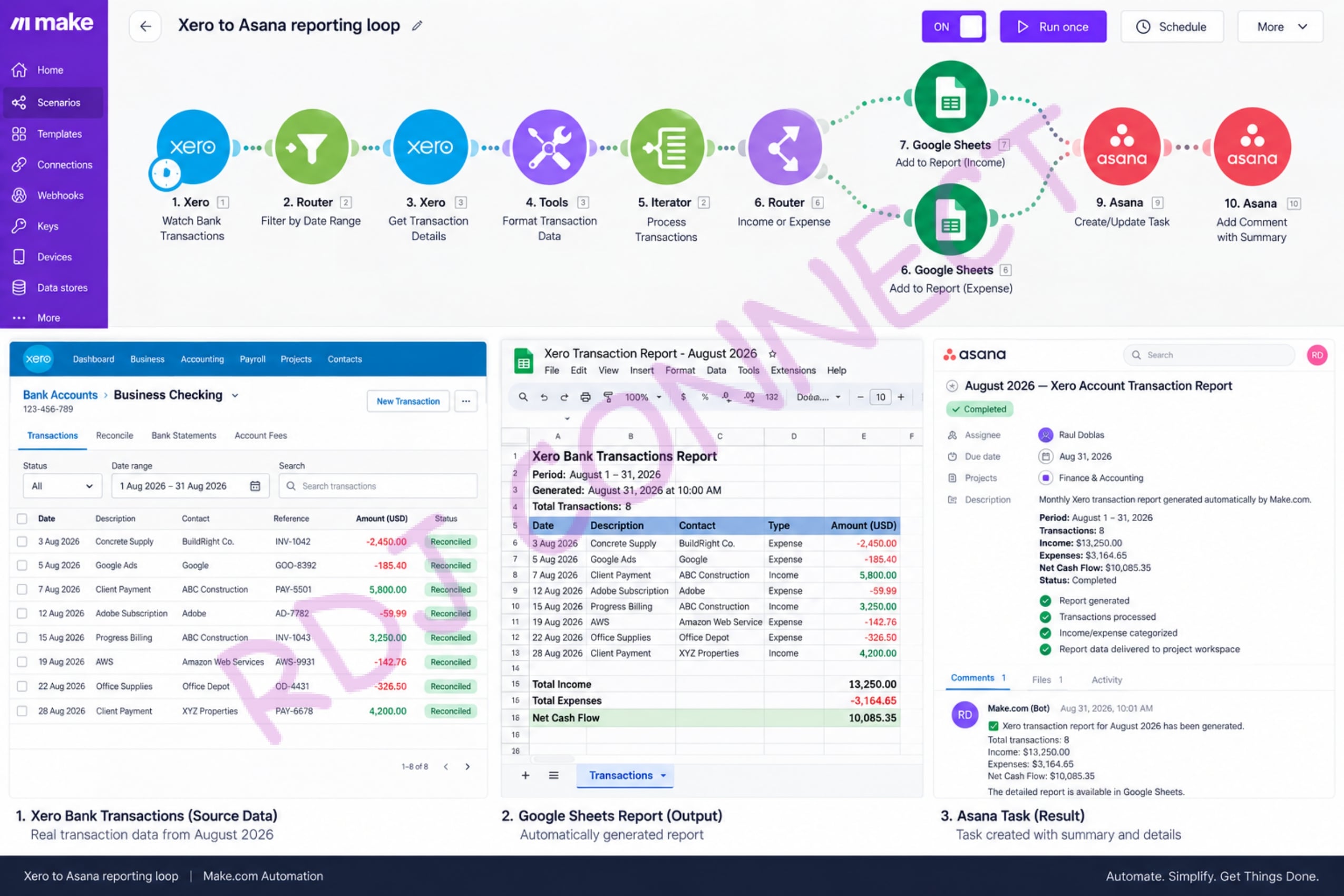Open the Accounting menu in Xero
Screen dimensions: 1344x896
point(202,359)
